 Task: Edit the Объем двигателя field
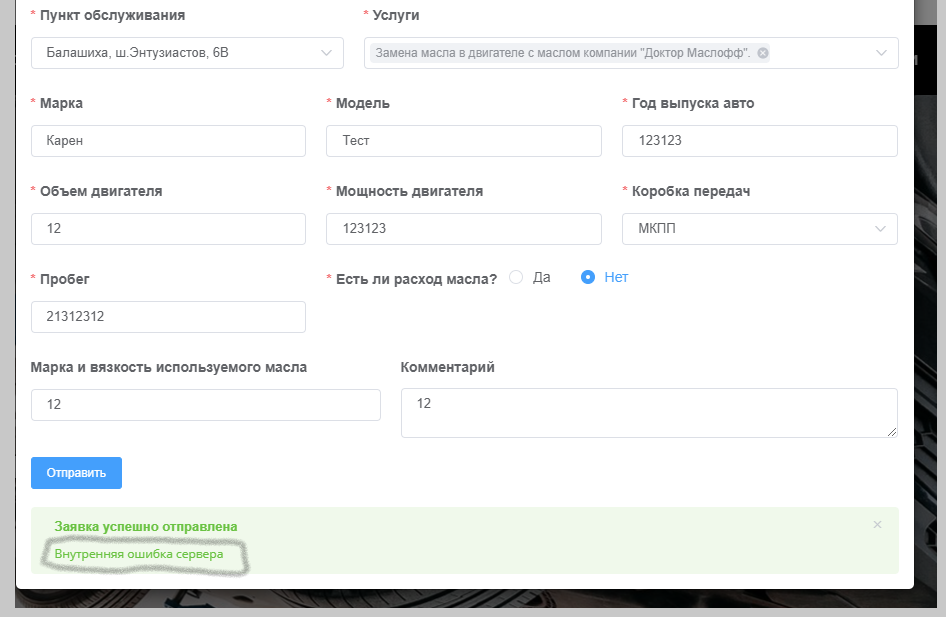click(x=168, y=229)
